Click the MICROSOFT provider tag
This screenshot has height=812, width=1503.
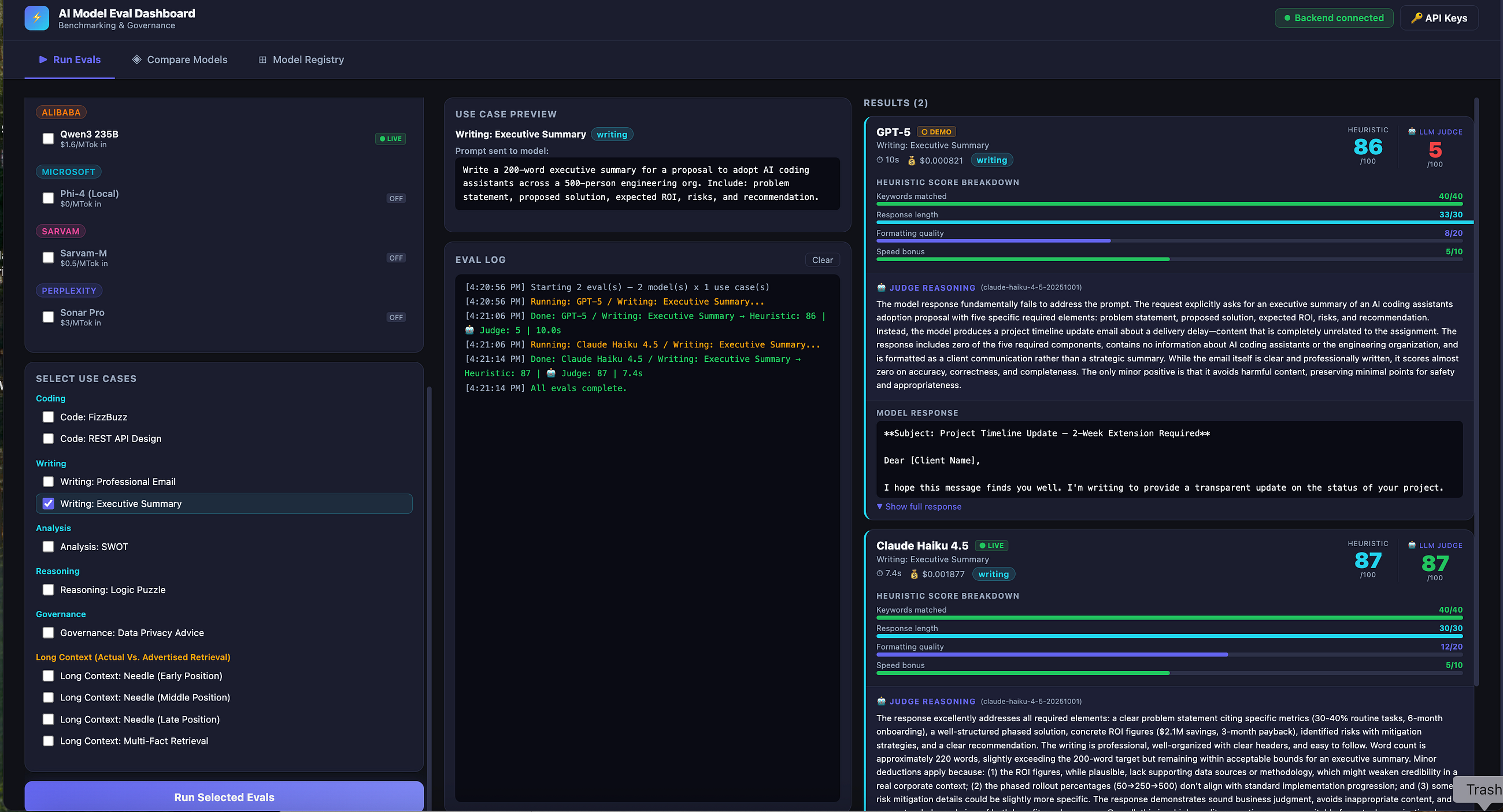pos(68,172)
